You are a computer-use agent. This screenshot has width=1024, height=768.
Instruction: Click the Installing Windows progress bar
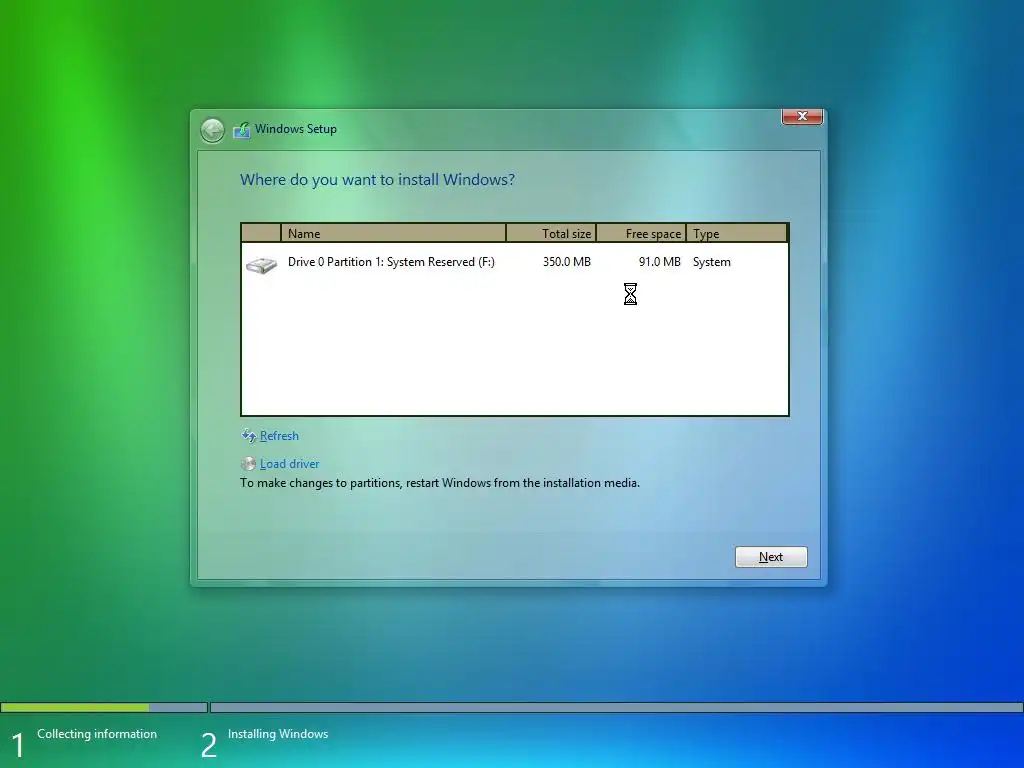[x=616, y=707]
